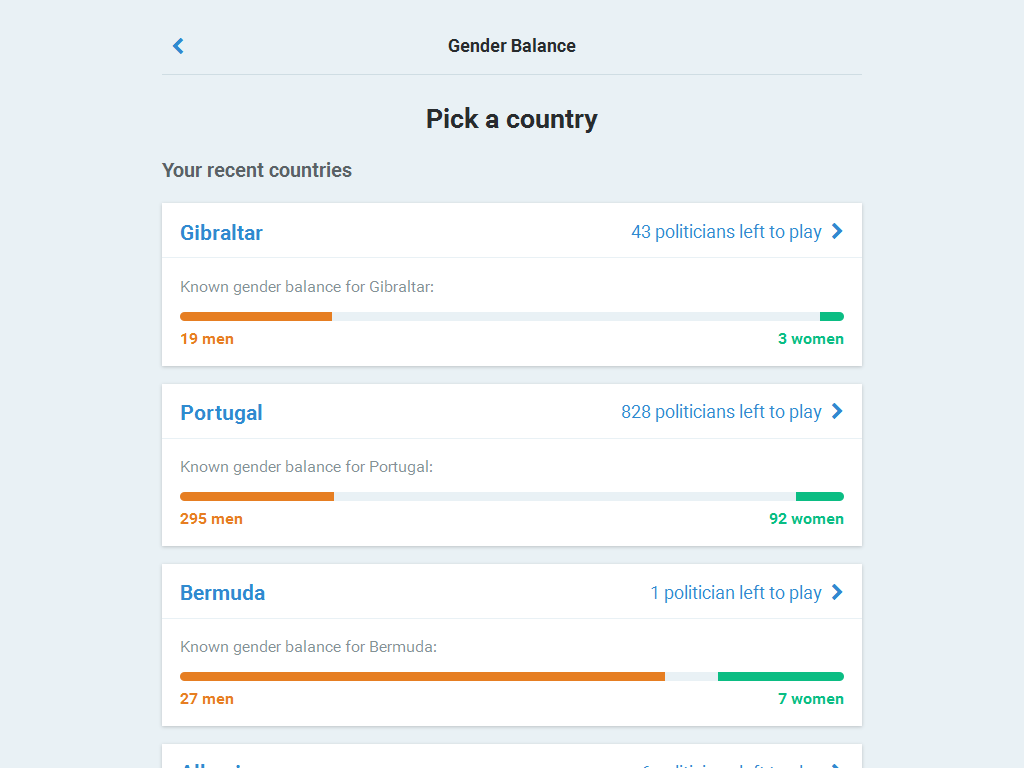This screenshot has width=1024, height=768.
Task: Click the 'Gender Balance' header title
Action: click(511, 46)
